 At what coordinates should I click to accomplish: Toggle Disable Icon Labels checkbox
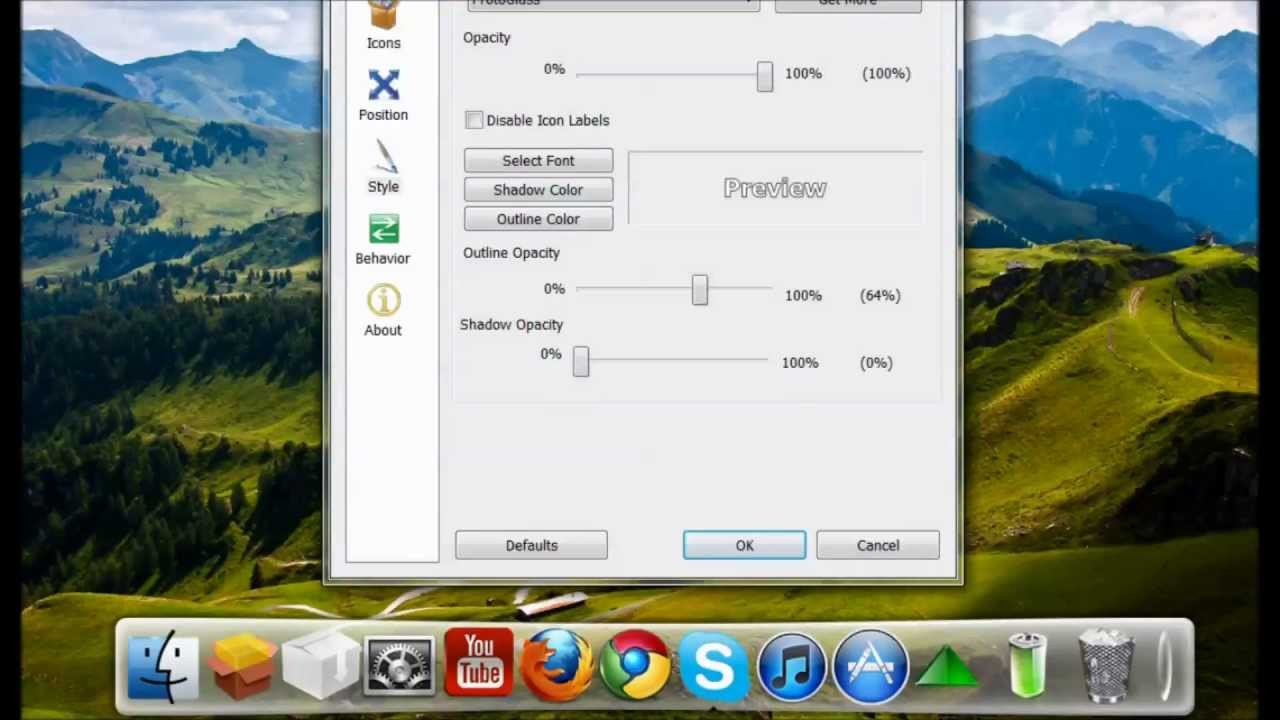(474, 120)
